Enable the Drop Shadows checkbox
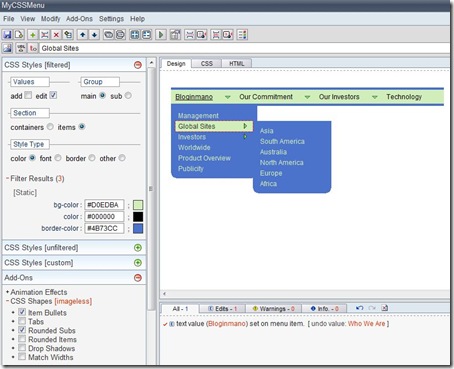454x369 pixels. coord(22,348)
